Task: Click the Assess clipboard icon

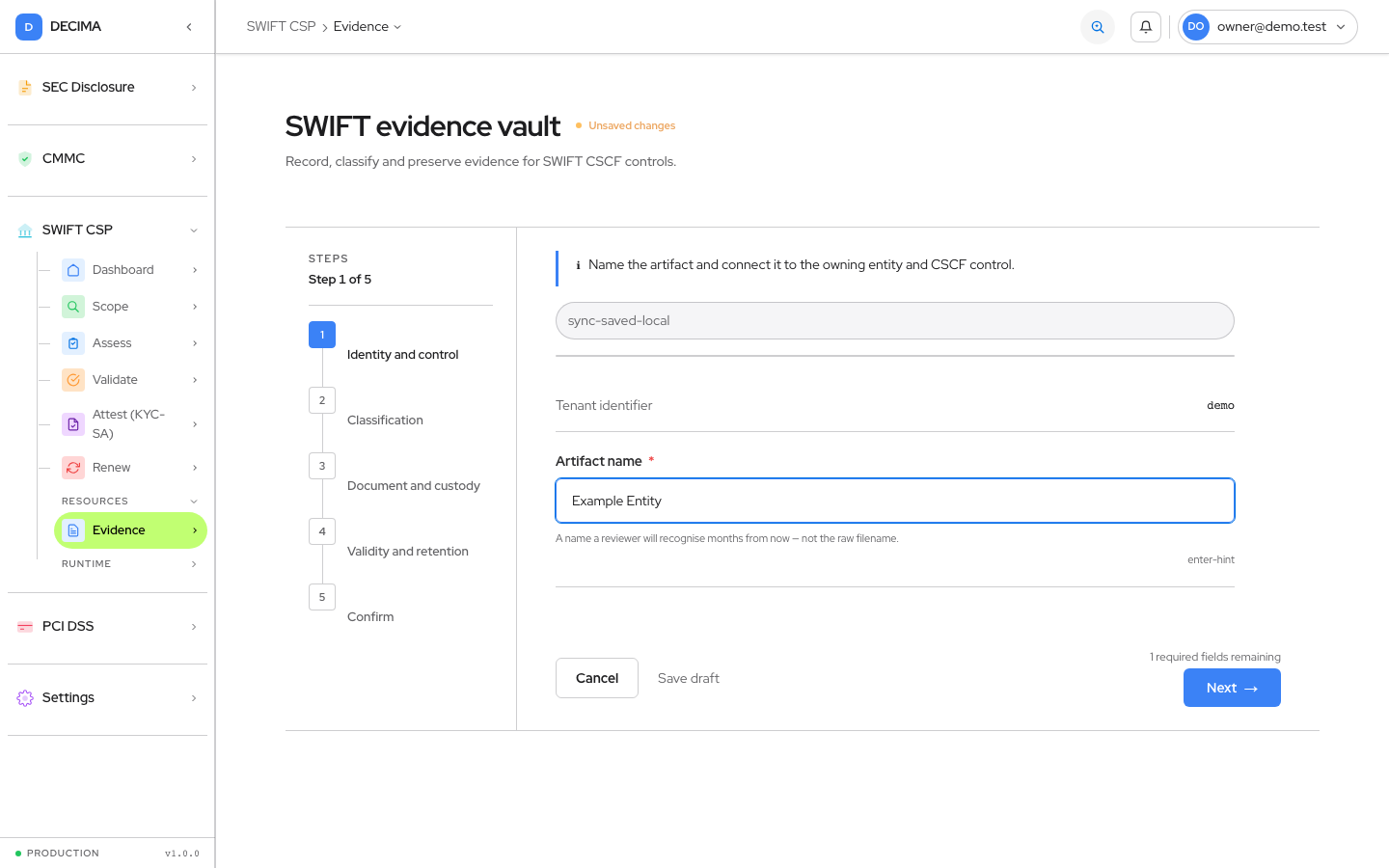Action: pos(73,343)
